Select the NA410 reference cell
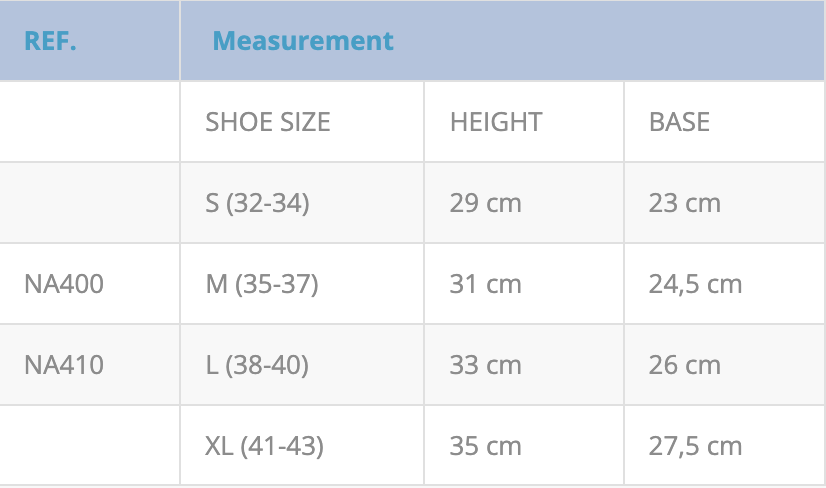Viewport: 826px width, 488px height. click(64, 365)
